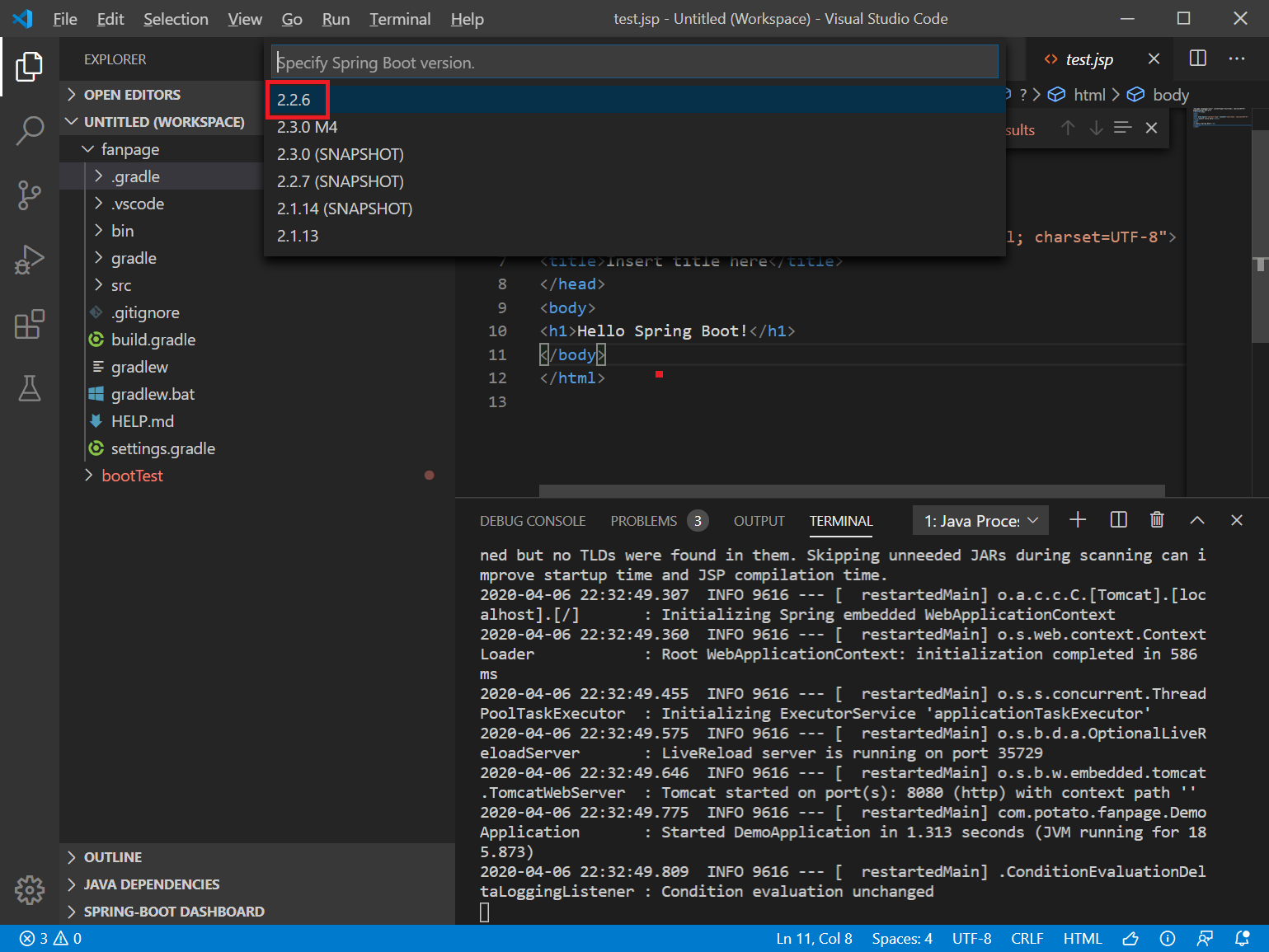The height and width of the screenshot is (952, 1269).
Task: Select Spring Boot version 2.3.0 M4
Action: (x=635, y=127)
